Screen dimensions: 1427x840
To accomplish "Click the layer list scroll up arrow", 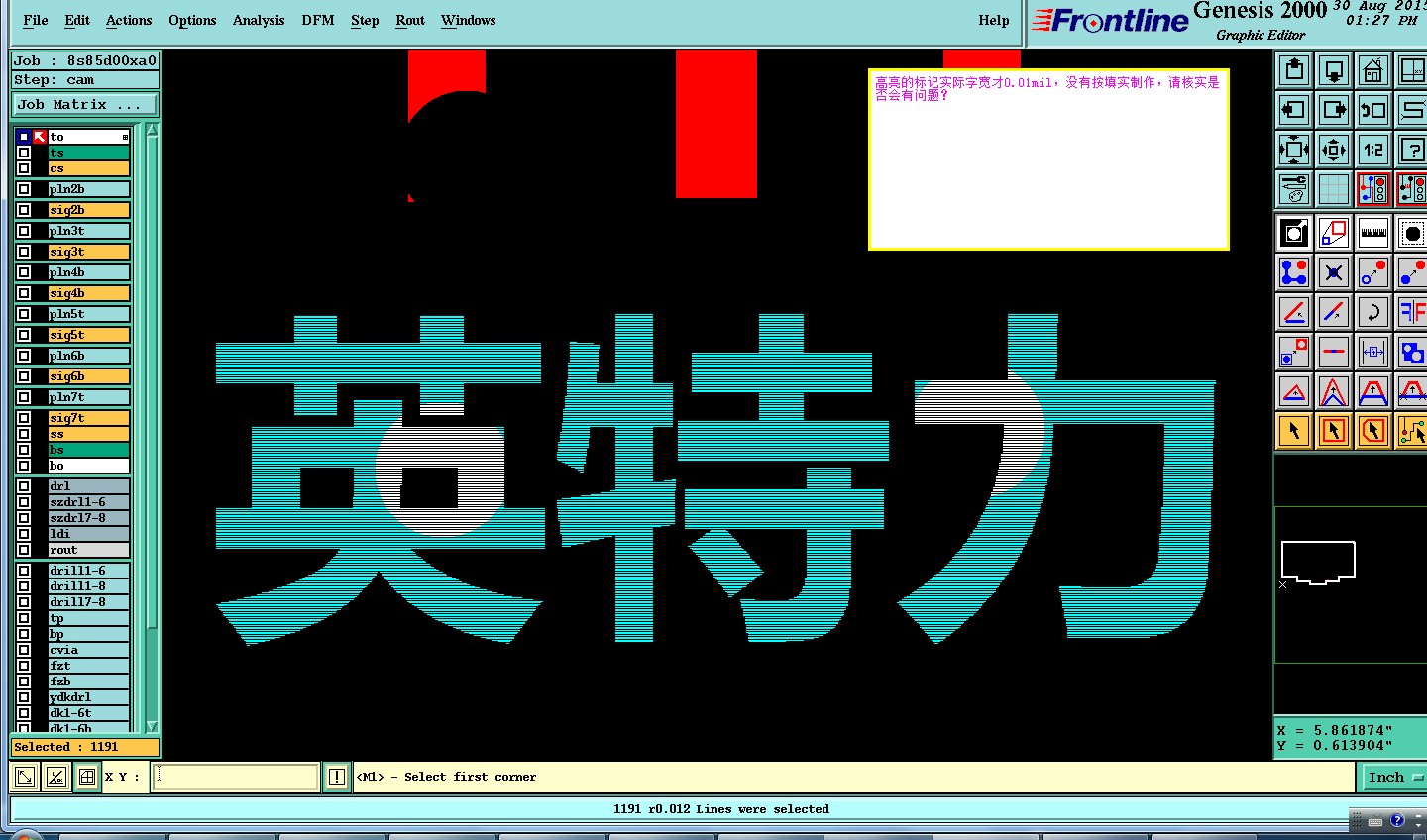I will pyautogui.click(x=152, y=131).
